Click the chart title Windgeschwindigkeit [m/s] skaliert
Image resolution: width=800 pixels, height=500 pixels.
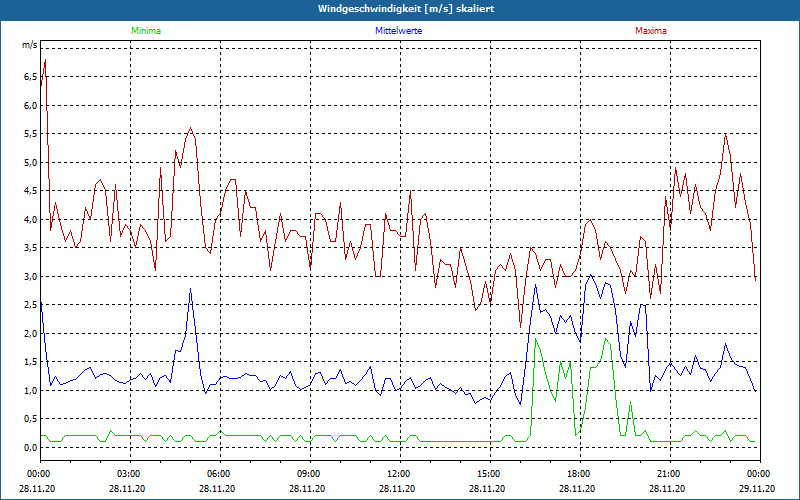(x=406, y=9)
